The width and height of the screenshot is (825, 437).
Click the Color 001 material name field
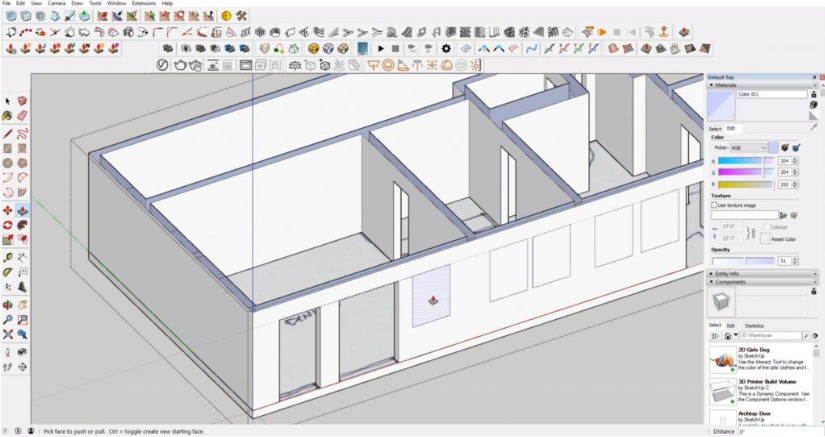[772, 94]
